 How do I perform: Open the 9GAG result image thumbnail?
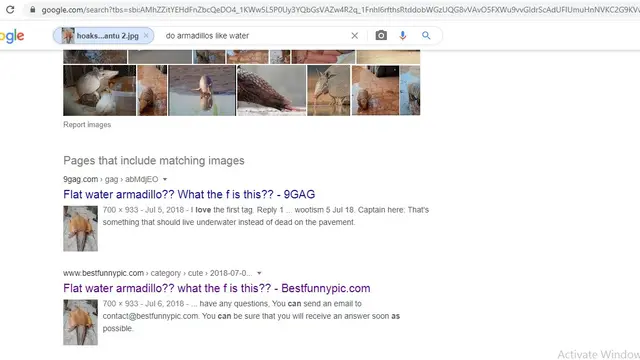pyautogui.click(x=80, y=228)
